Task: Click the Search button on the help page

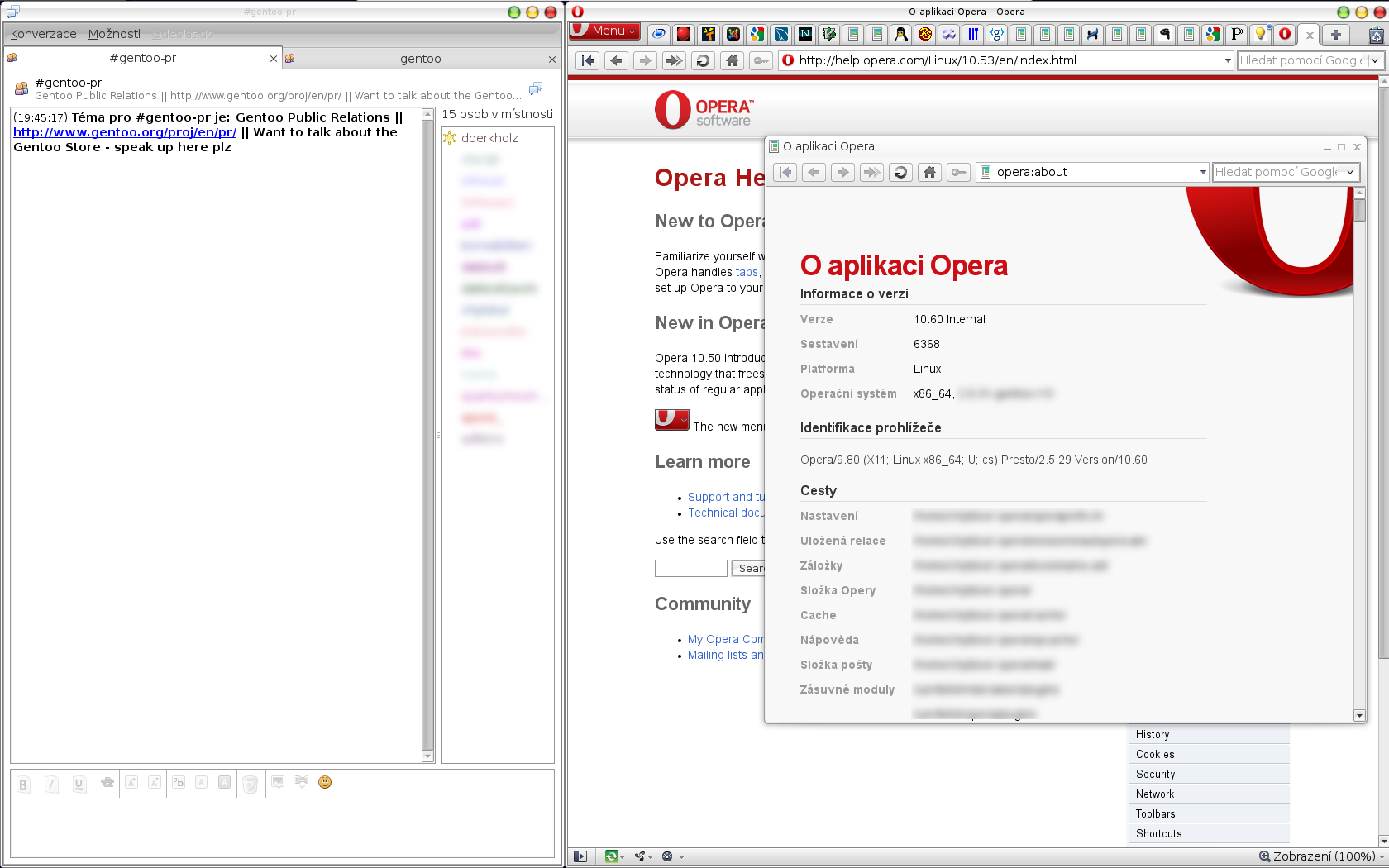Action: coord(749,568)
